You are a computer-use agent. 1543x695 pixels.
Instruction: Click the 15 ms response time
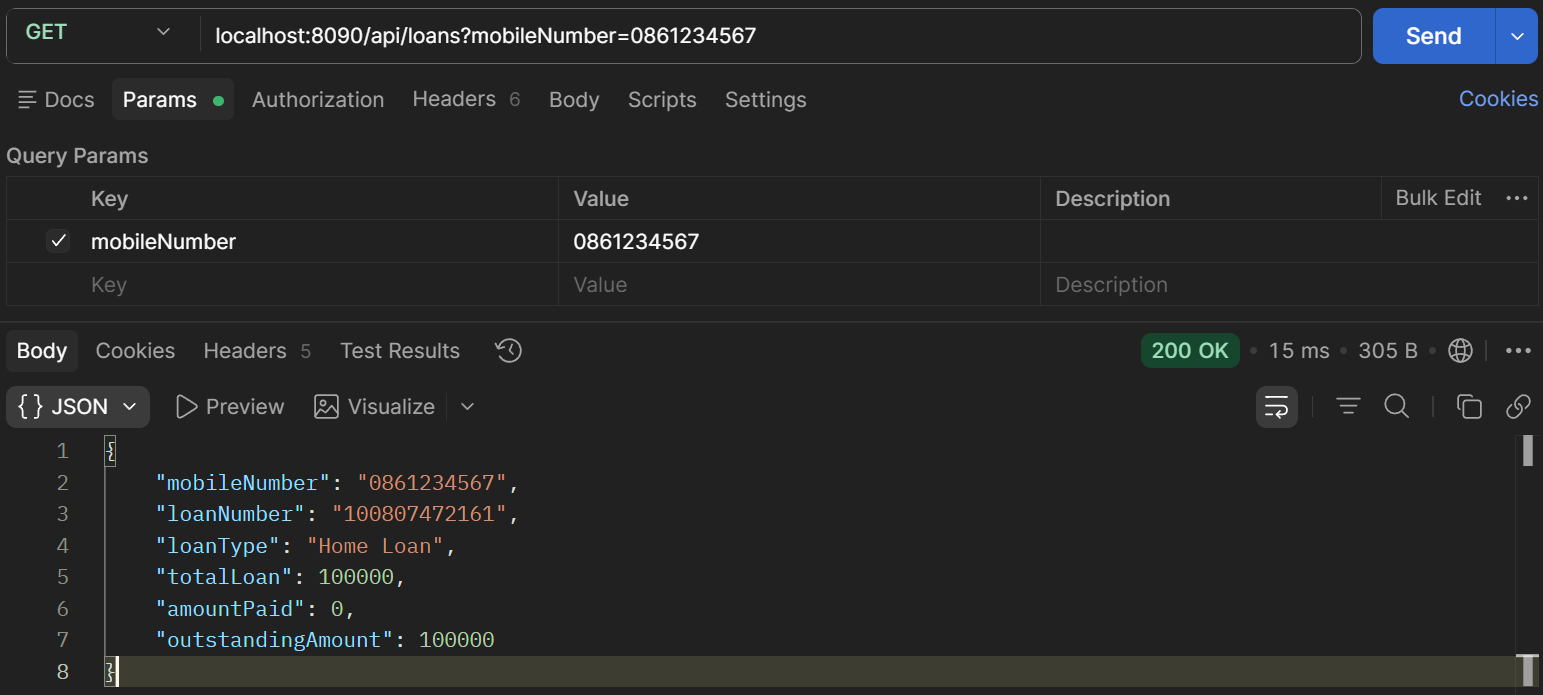click(x=1299, y=351)
